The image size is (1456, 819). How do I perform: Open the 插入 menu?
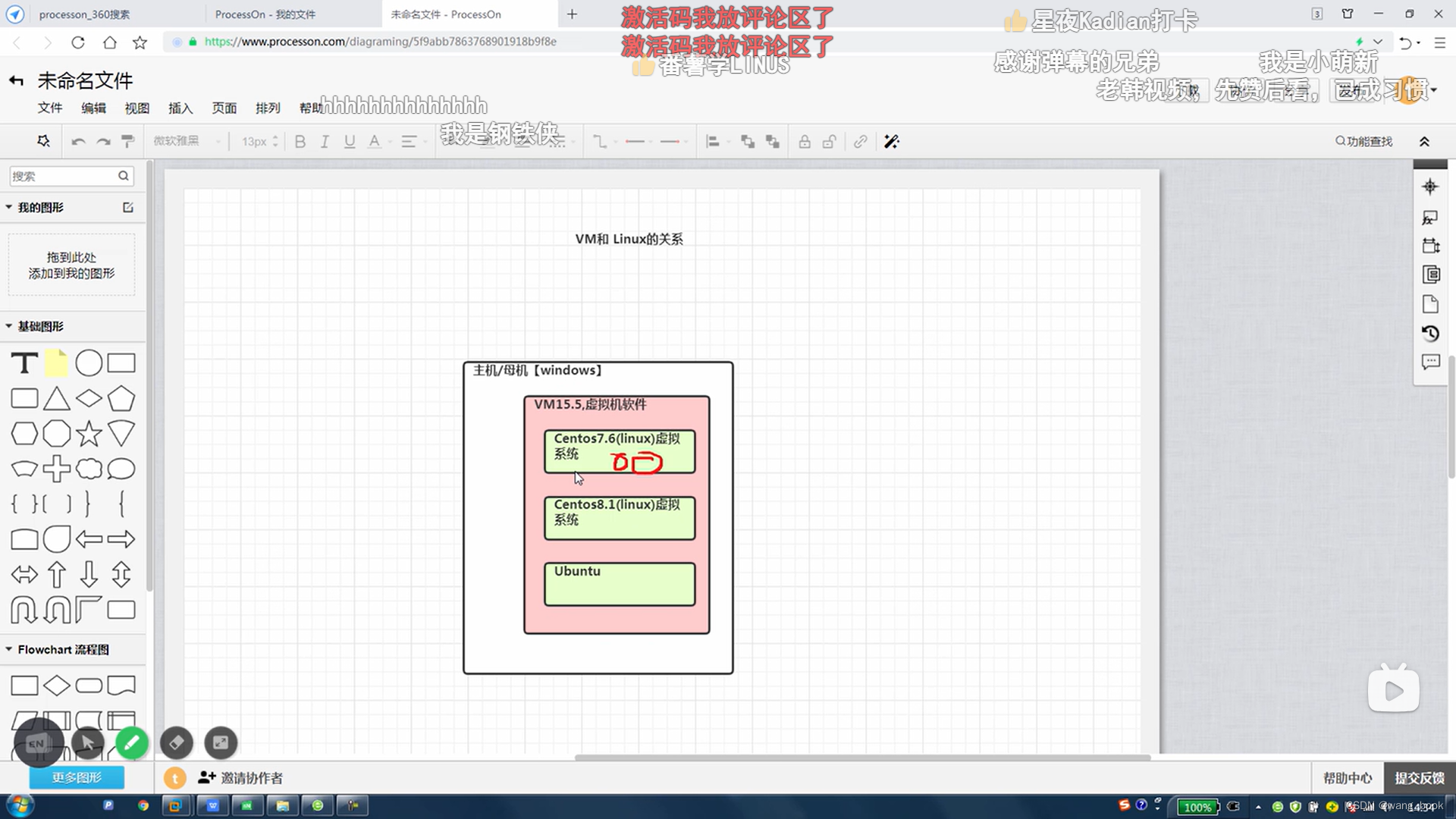point(180,108)
